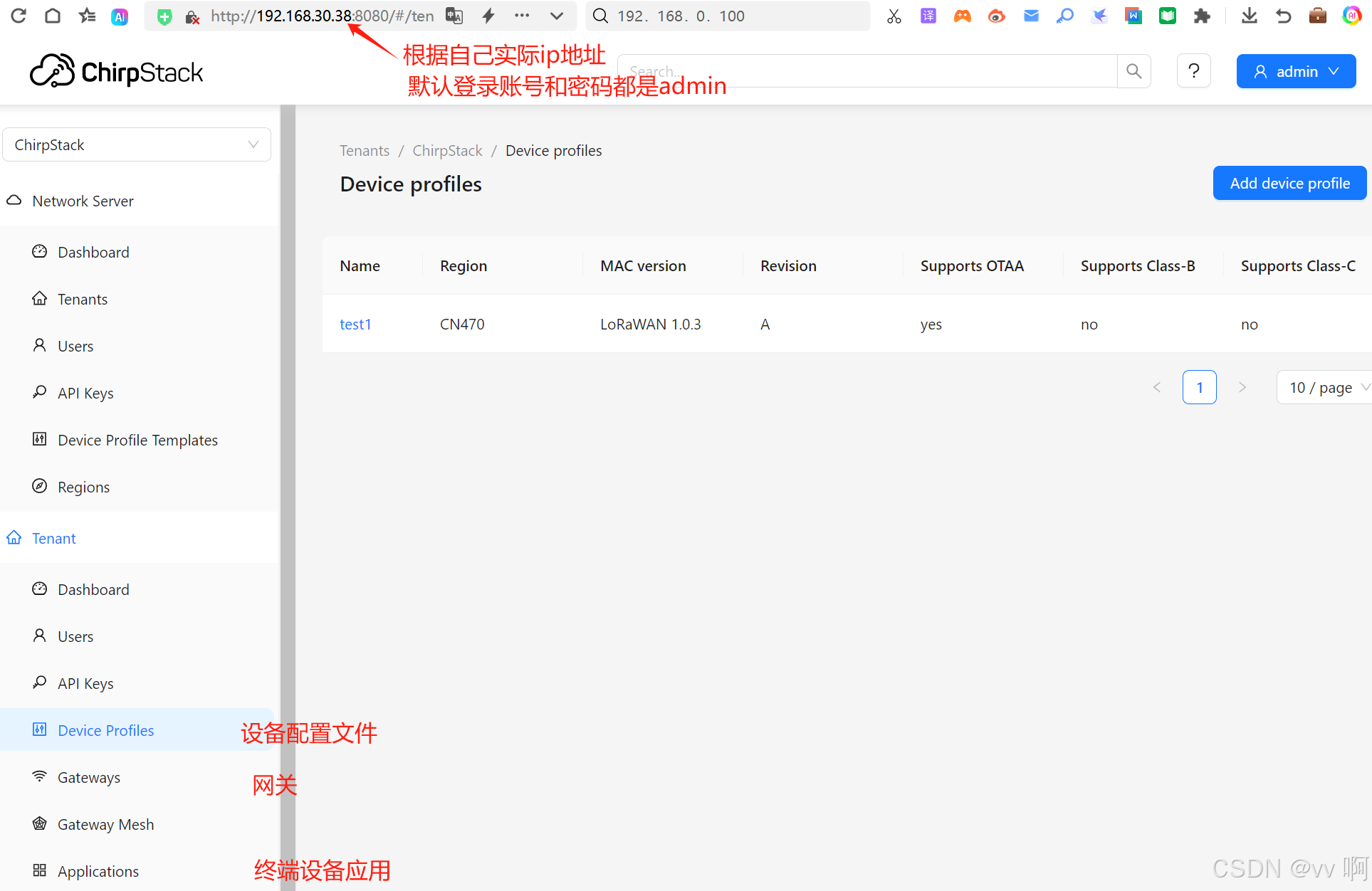1372x891 pixels.
Task: Open the bookmarks star icon
Action: [87, 16]
